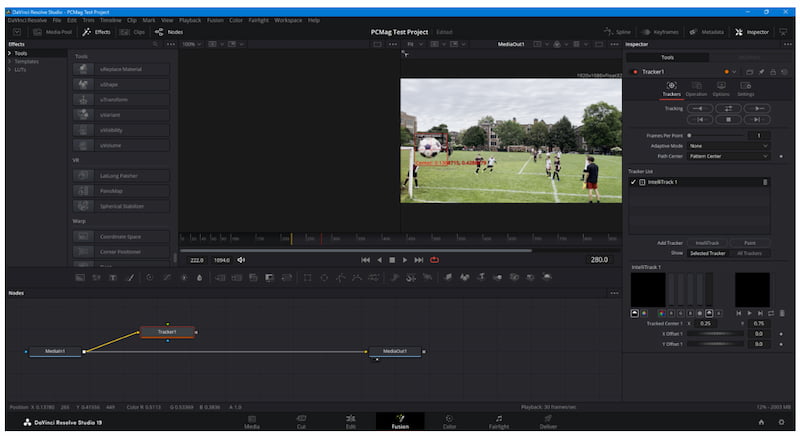Open the File menu
Viewport: 800px width, 436px height.
tap(57, 20)
